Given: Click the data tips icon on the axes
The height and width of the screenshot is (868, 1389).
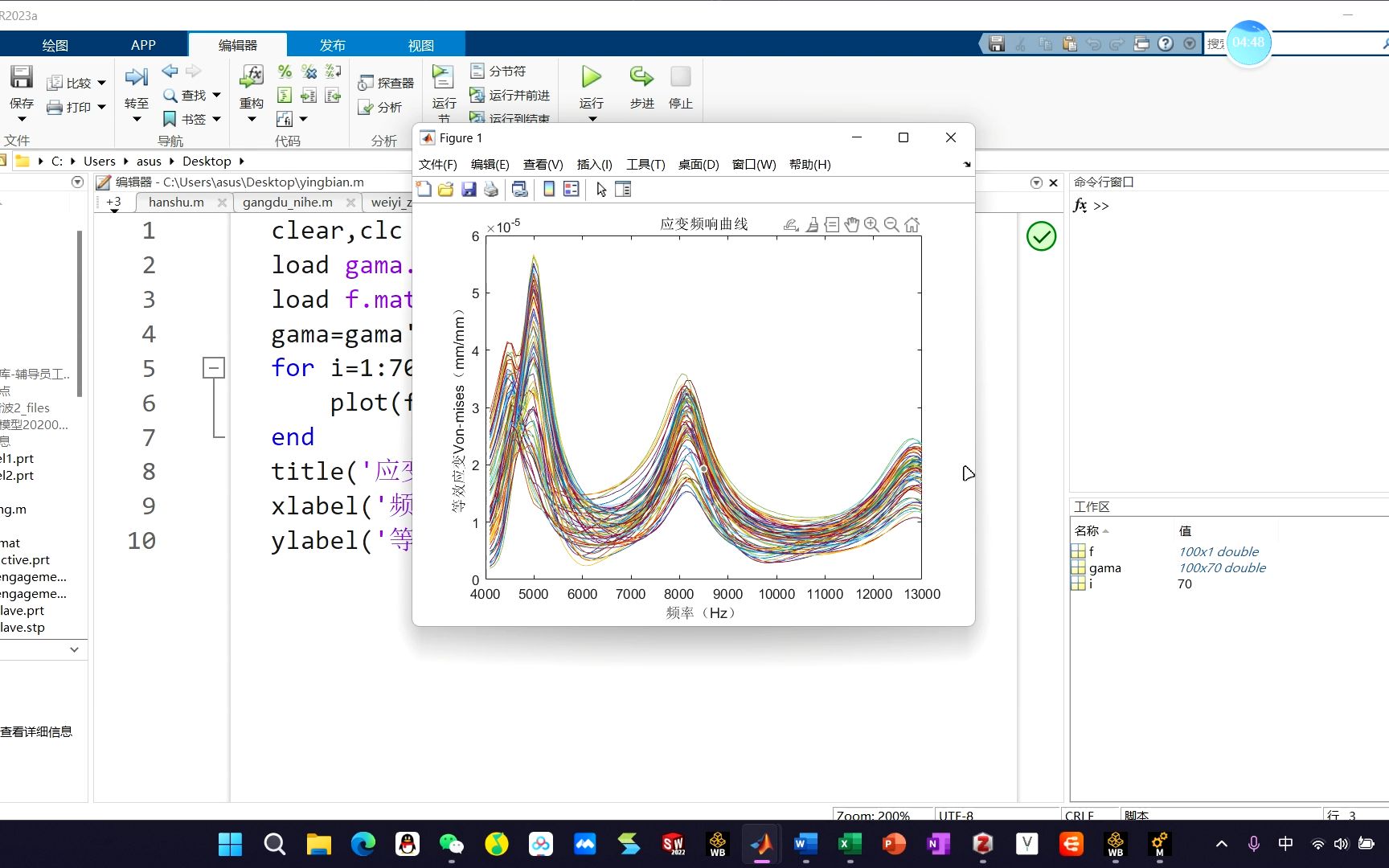Looking at the screenshot, I should (832, 224).
